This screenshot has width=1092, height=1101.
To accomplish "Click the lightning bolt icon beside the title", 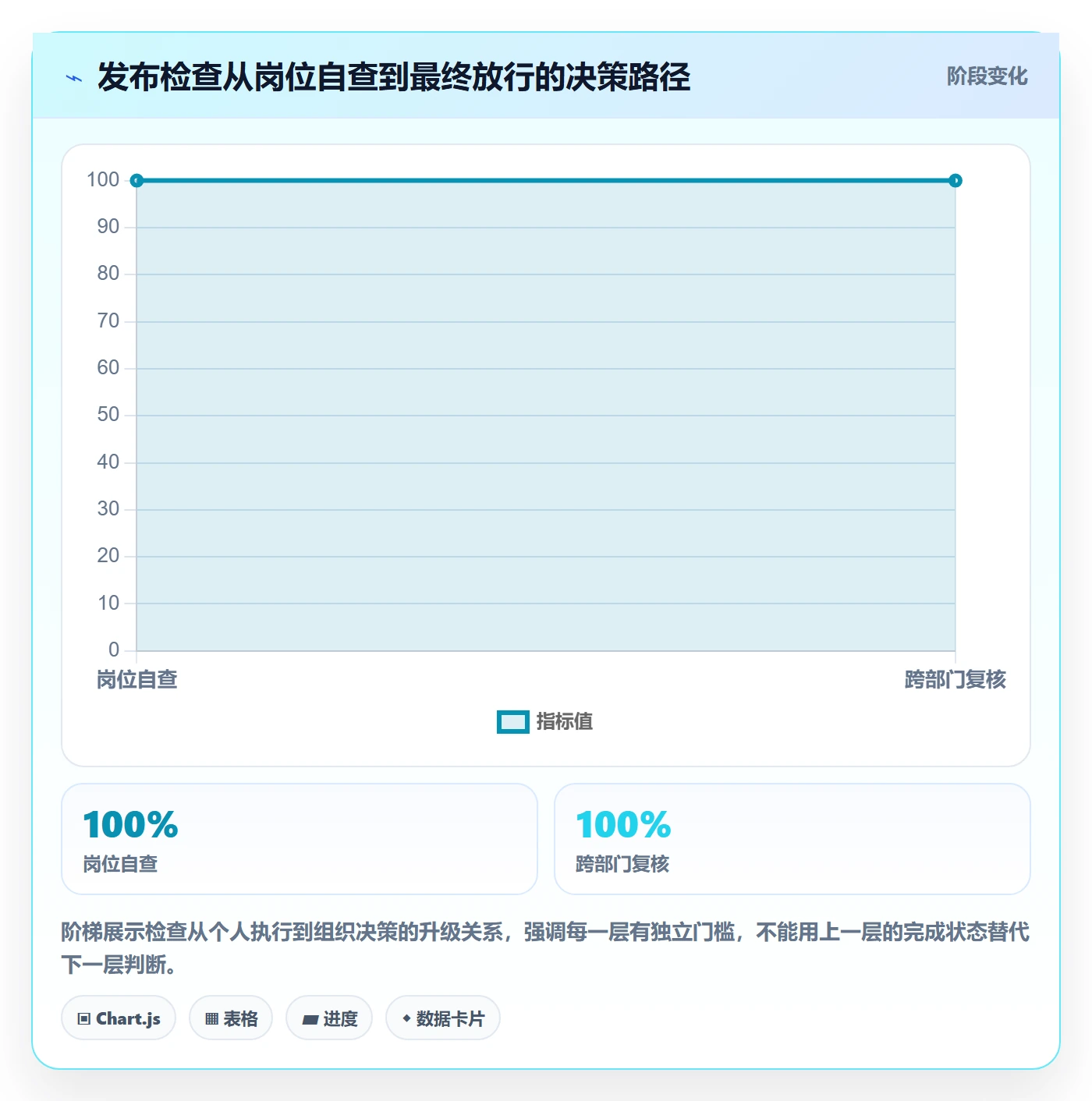I will point(74,78).
